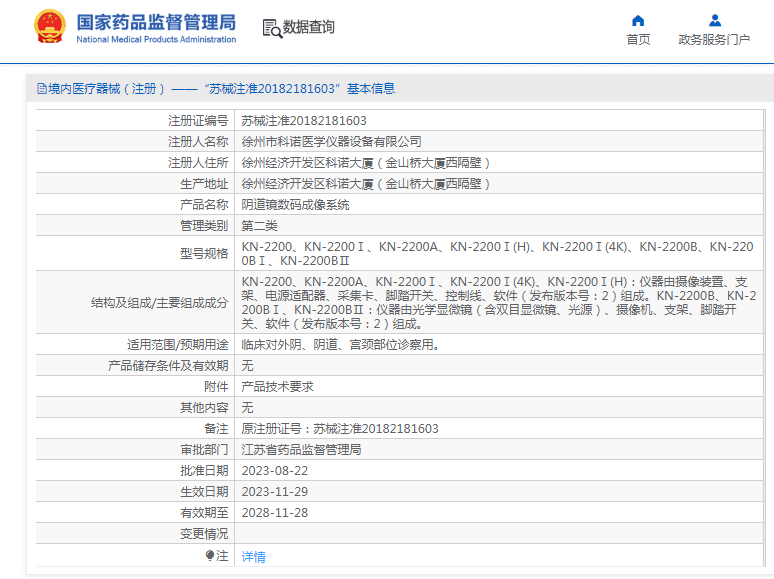Screen dimensions: 774x579
Task: Click the 原注册证号 remark value
Action: 340,428
